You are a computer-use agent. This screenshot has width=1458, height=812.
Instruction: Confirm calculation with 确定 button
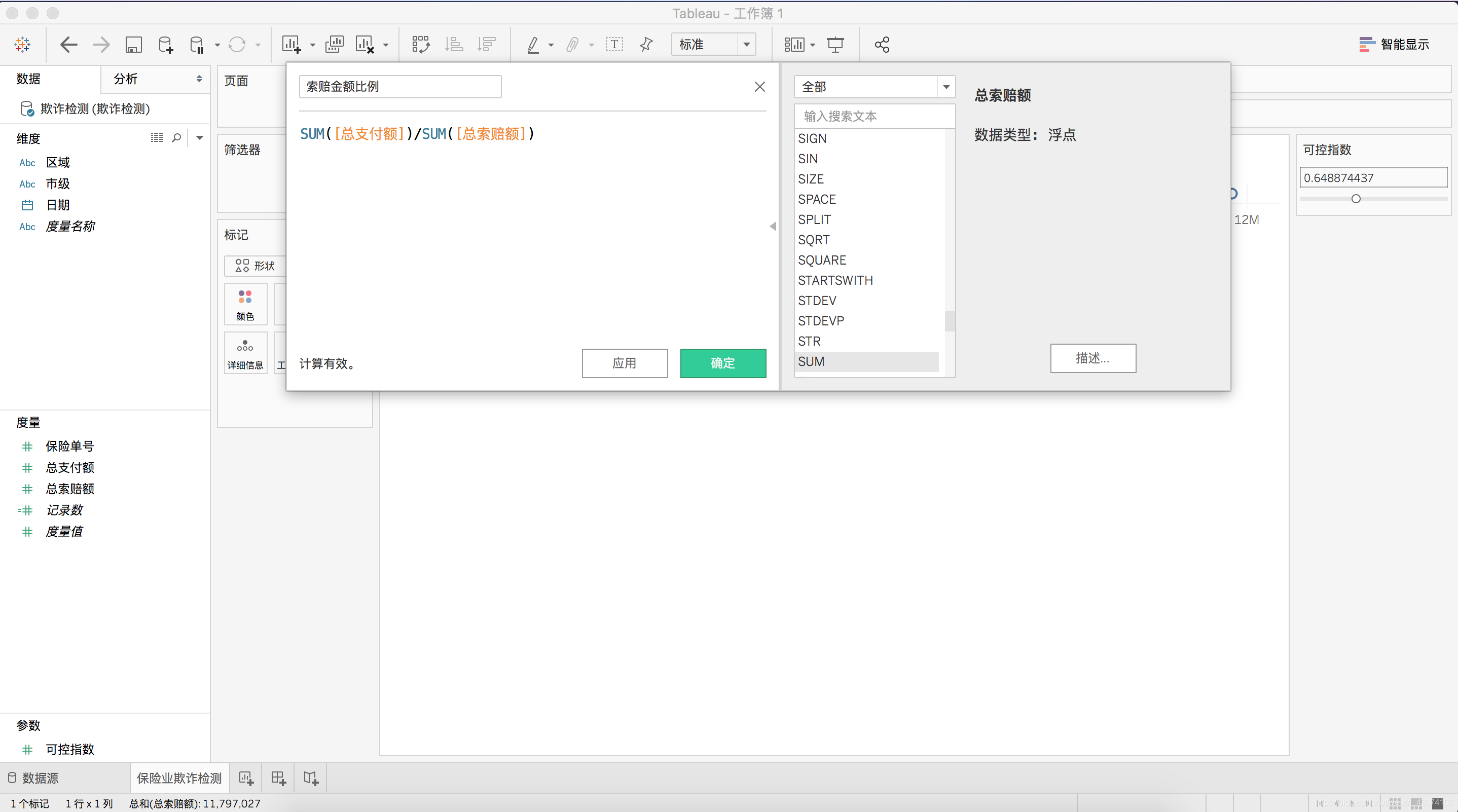click(x=723, y=363)
